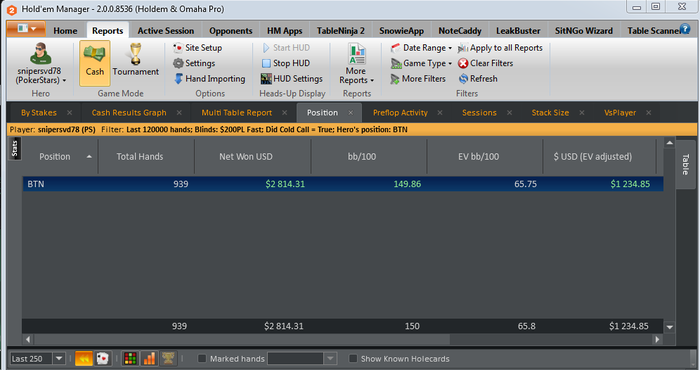Click the orange bar chart icon
The width and height of the screenshot is (700, 370).
[150, 358]
